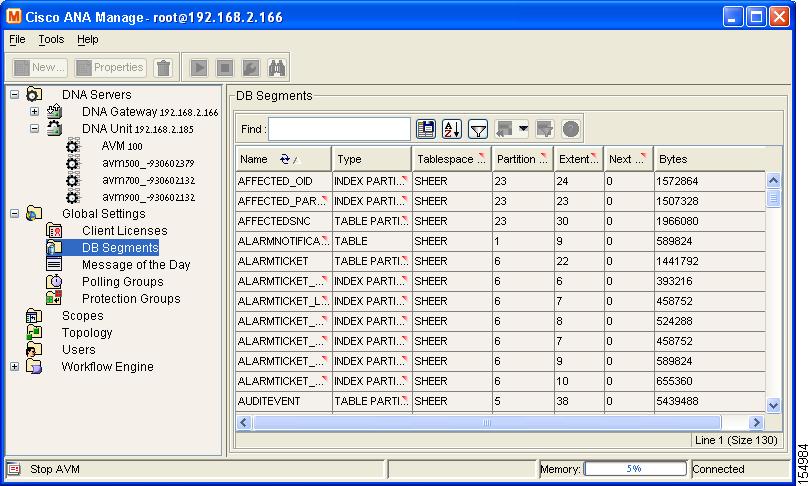
Task: Click the Client Licenses icon
Action: [x=54, y=231]
